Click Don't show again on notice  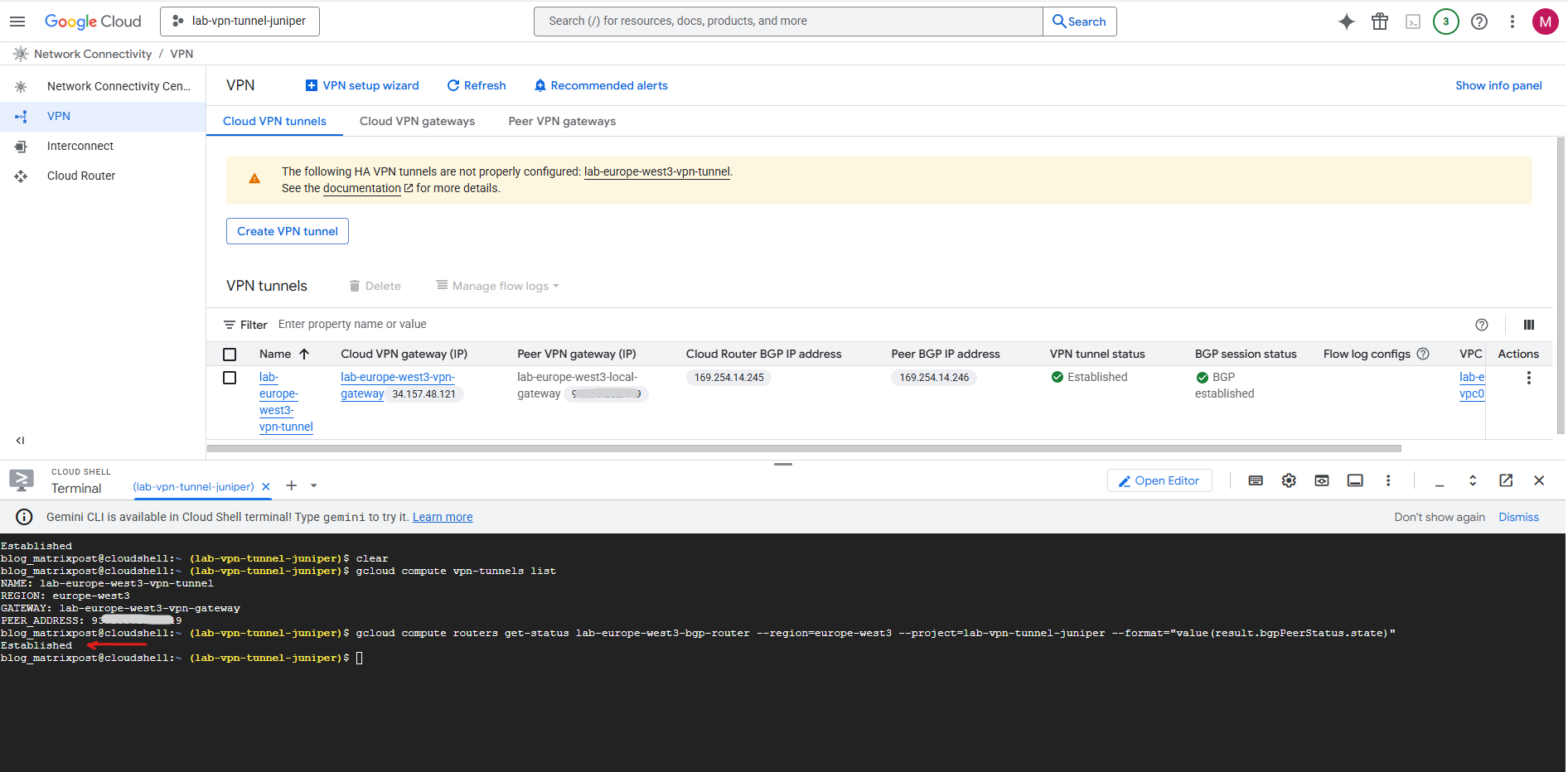point(1440,517)
